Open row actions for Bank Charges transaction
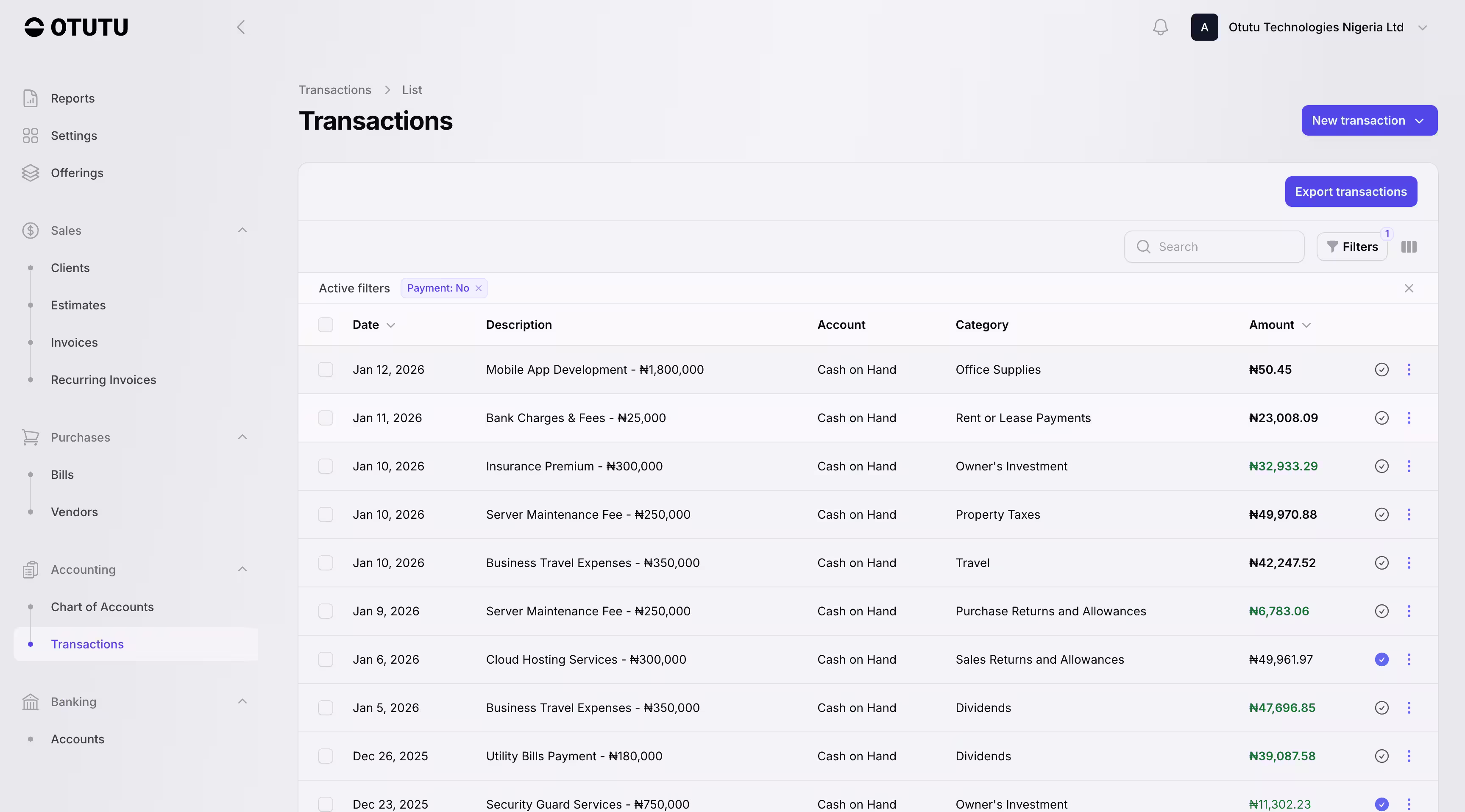This screenshot has width=1465, height=812. [x=1409, y=418]
